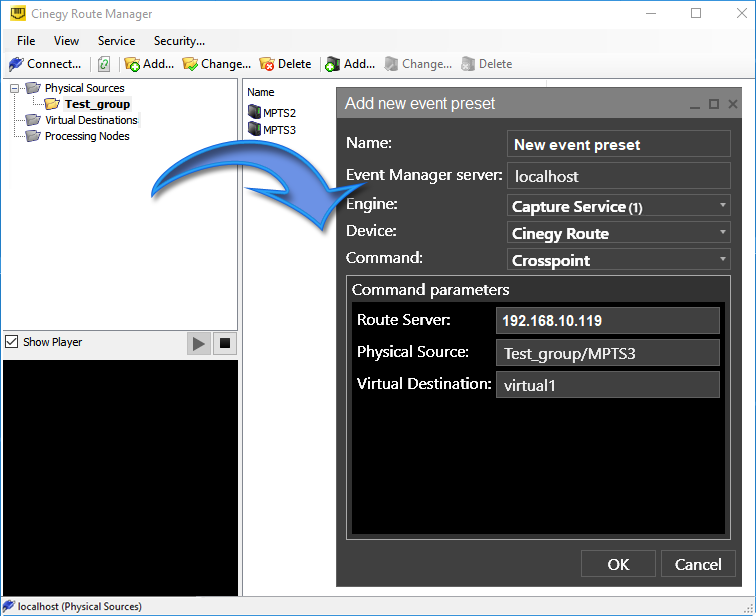Click the Add folder icon in the toolbar
This screenshot has height=616, width=756.
[x=132, y=64]
